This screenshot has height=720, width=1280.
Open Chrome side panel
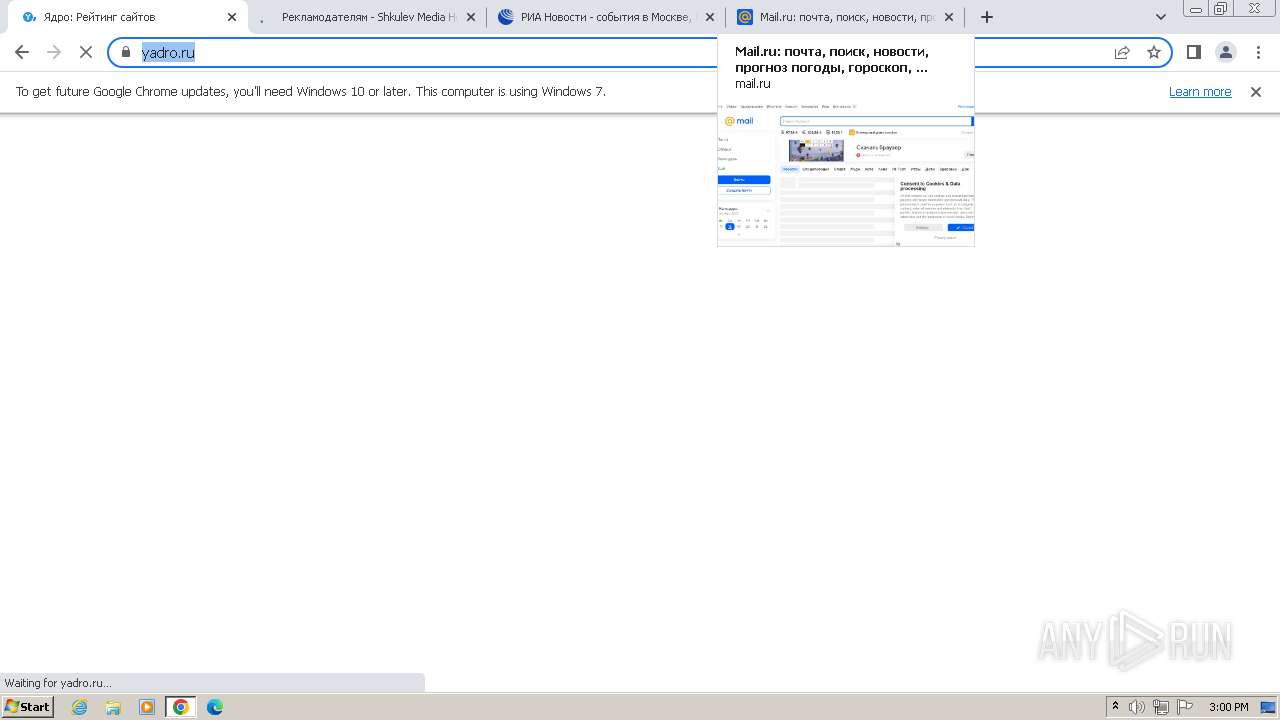[x=1193, y=52]
